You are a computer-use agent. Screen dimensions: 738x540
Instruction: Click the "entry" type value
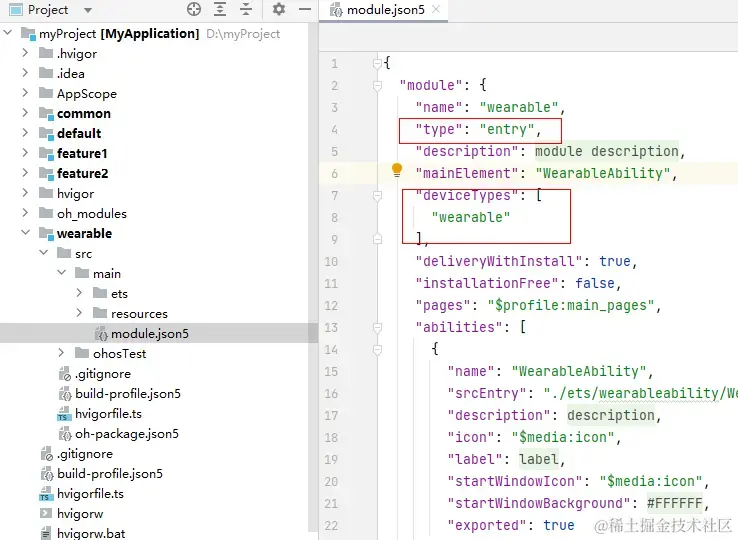tap(507, 129)
